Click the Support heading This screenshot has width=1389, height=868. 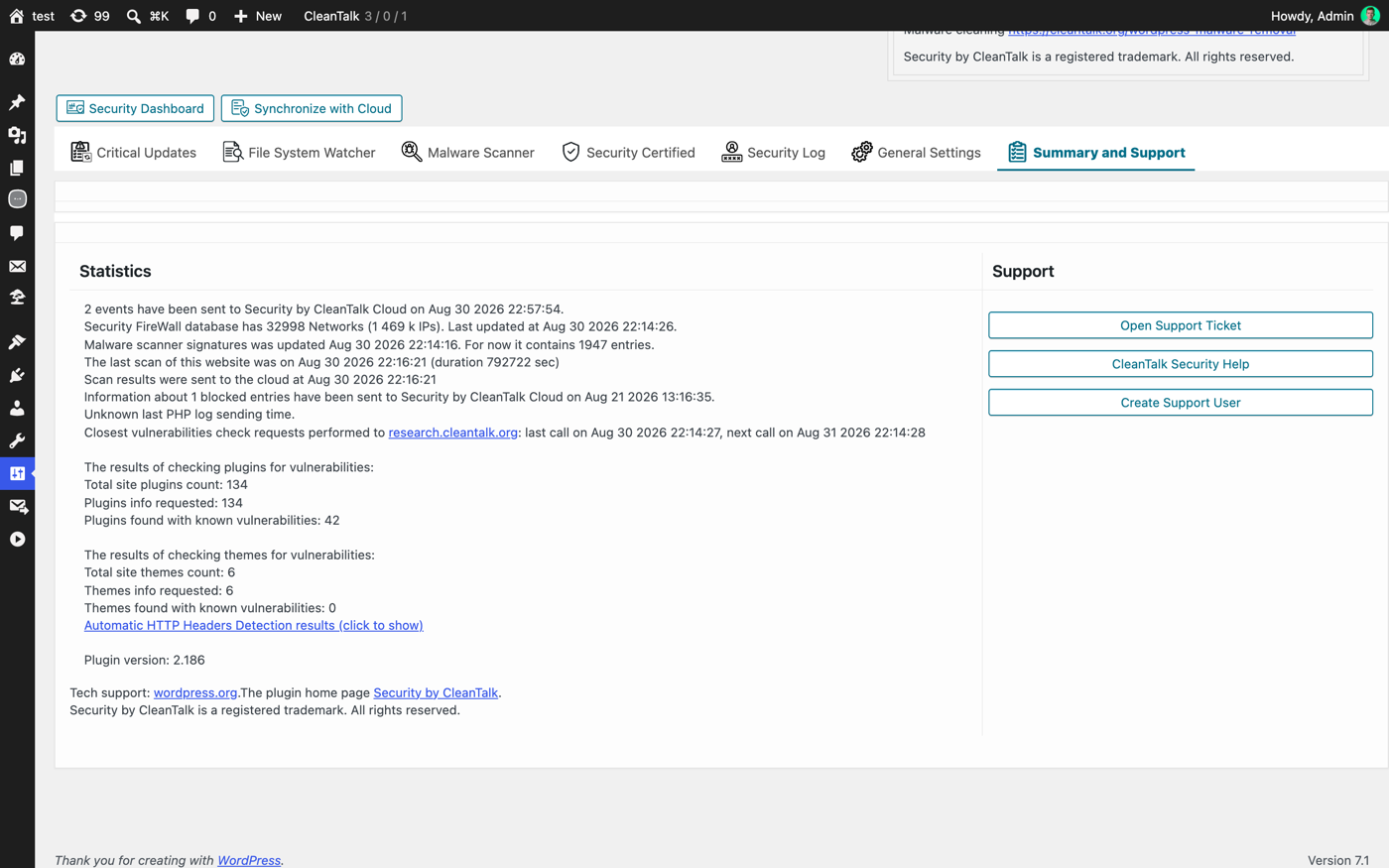(1023, 271)
